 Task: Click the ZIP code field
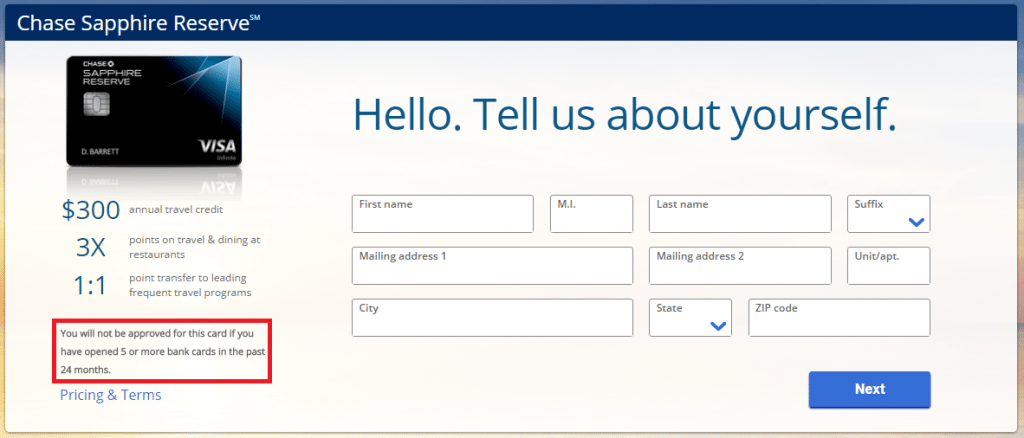pyautogui.click(x=839, y=318)
